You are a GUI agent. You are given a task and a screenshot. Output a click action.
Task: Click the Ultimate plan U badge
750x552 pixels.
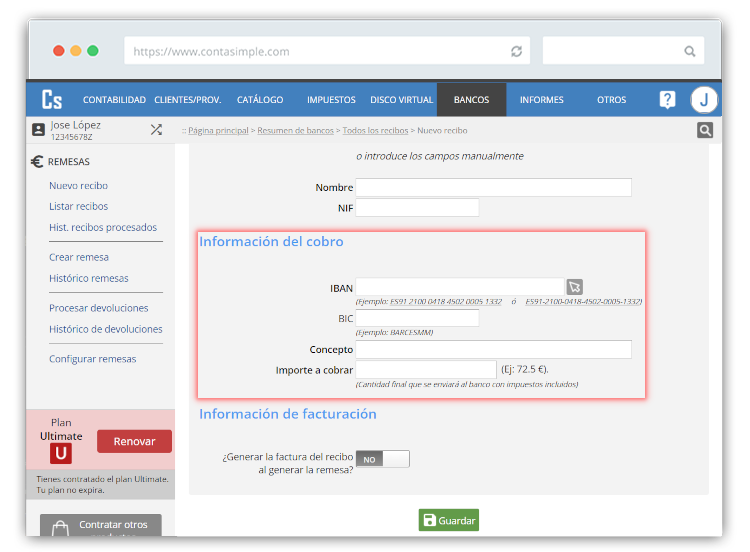pyautogui.click(x=61, y=453)
